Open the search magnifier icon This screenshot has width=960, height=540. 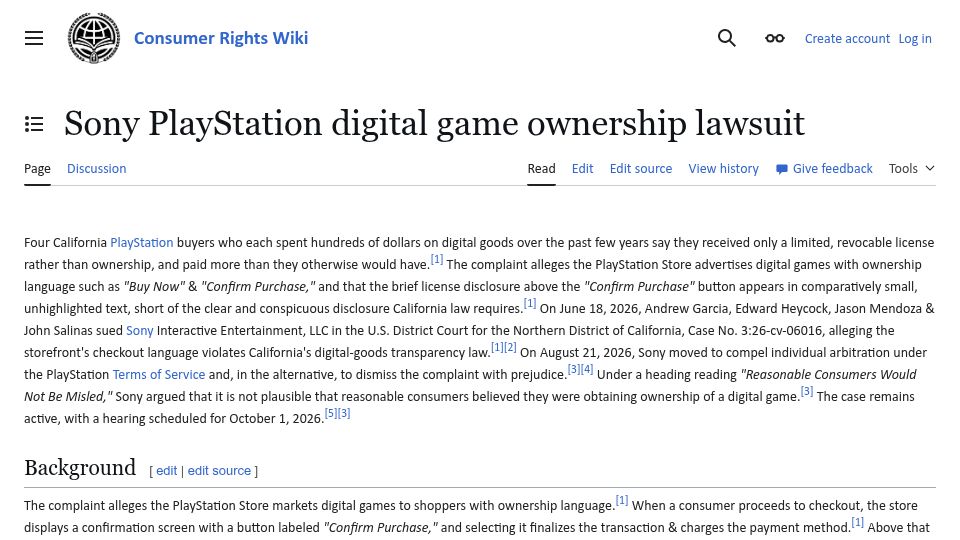click(x=726, y=38)
